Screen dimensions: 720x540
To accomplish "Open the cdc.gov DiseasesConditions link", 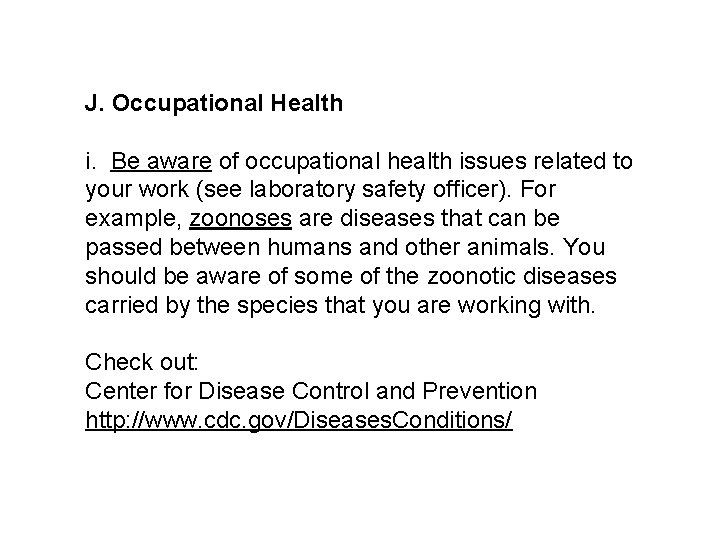I will tap(299, 420).
